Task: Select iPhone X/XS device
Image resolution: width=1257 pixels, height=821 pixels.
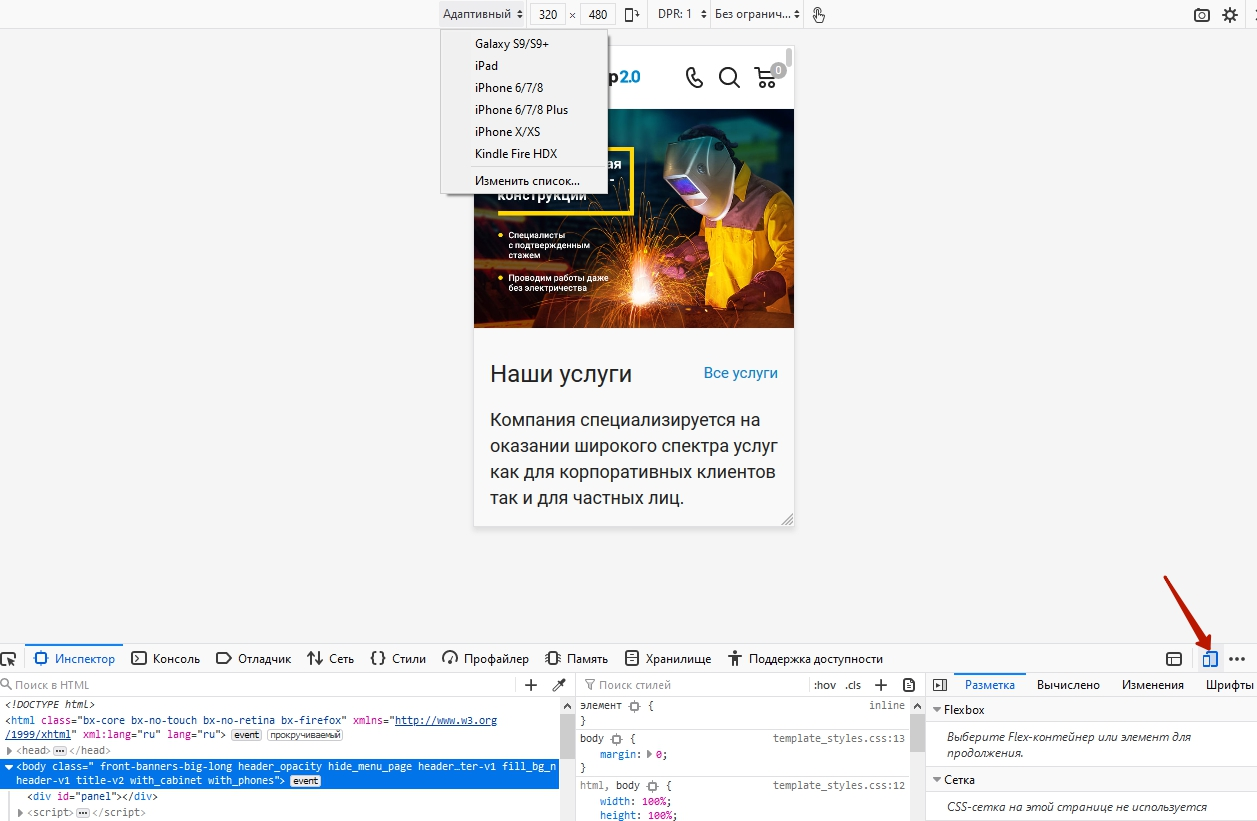Action: (524, 132)
